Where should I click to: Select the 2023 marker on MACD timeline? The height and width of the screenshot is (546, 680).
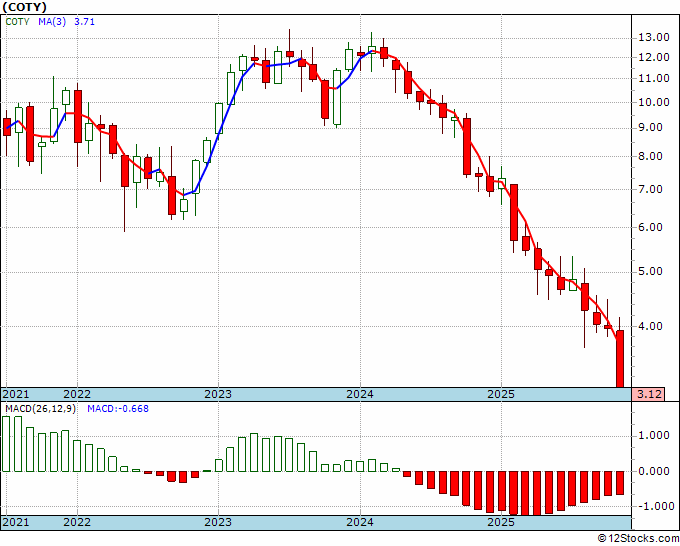tap(218, 522)
